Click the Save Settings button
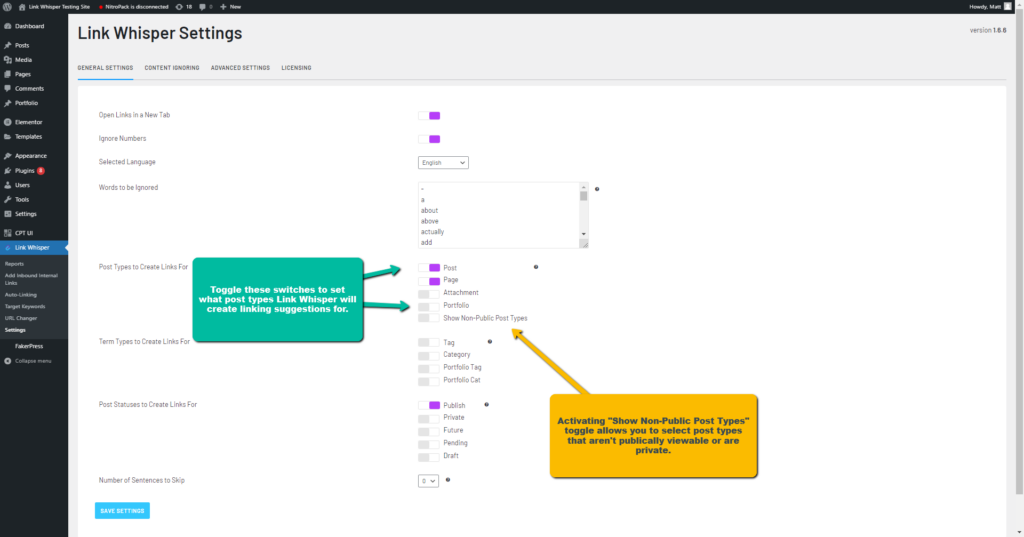Screen dimensions: 1024x537 (x=122, y=511)
